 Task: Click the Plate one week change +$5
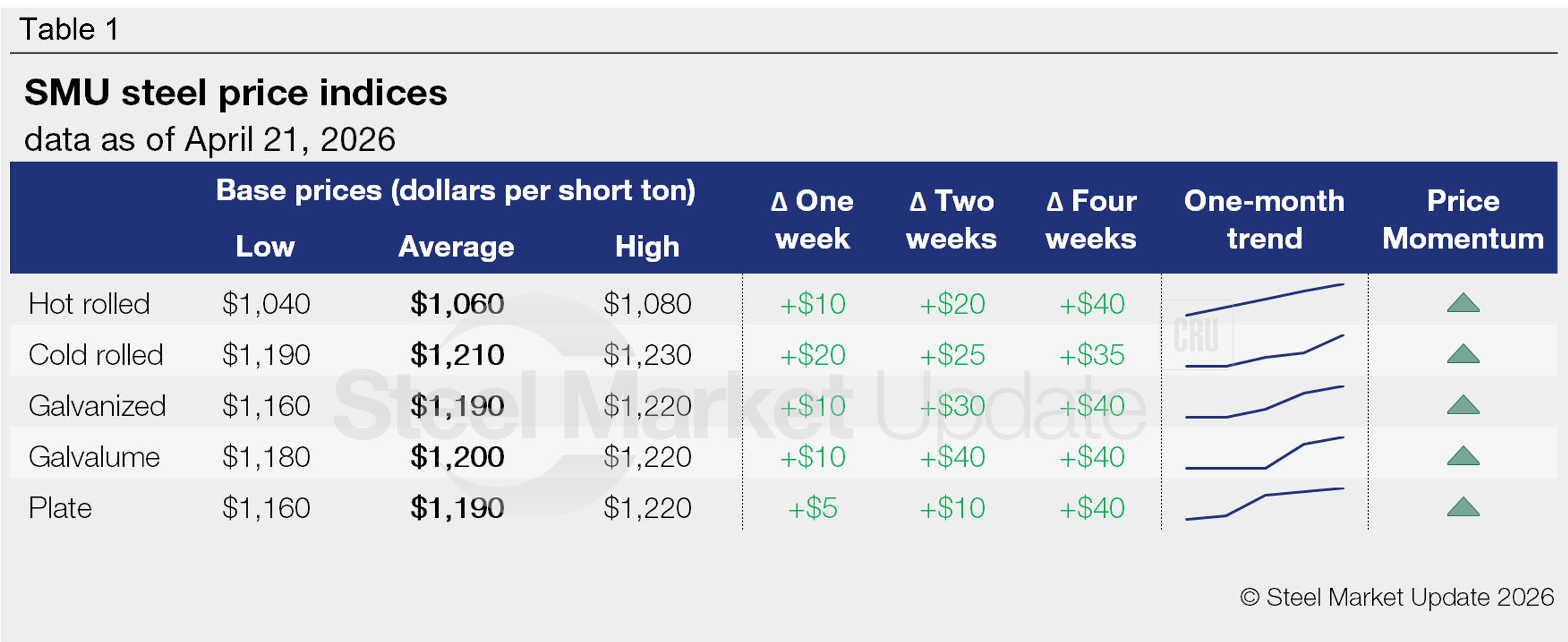point(813,508)
